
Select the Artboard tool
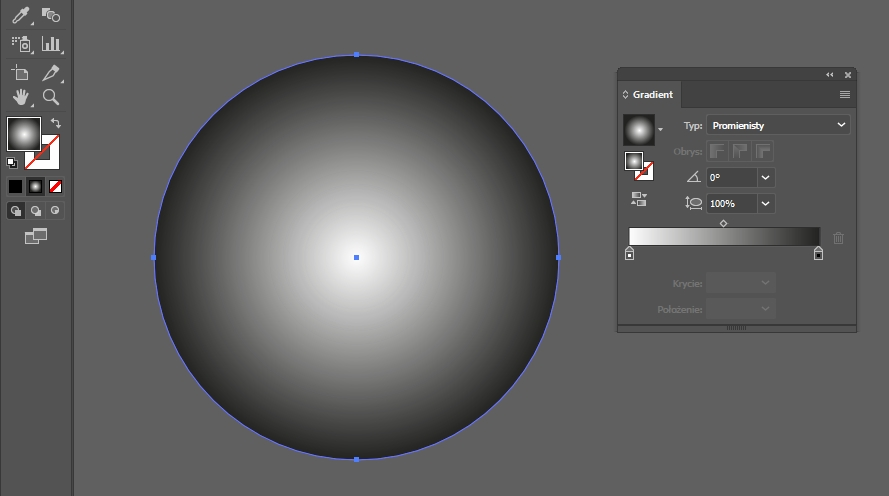point(20,72)
